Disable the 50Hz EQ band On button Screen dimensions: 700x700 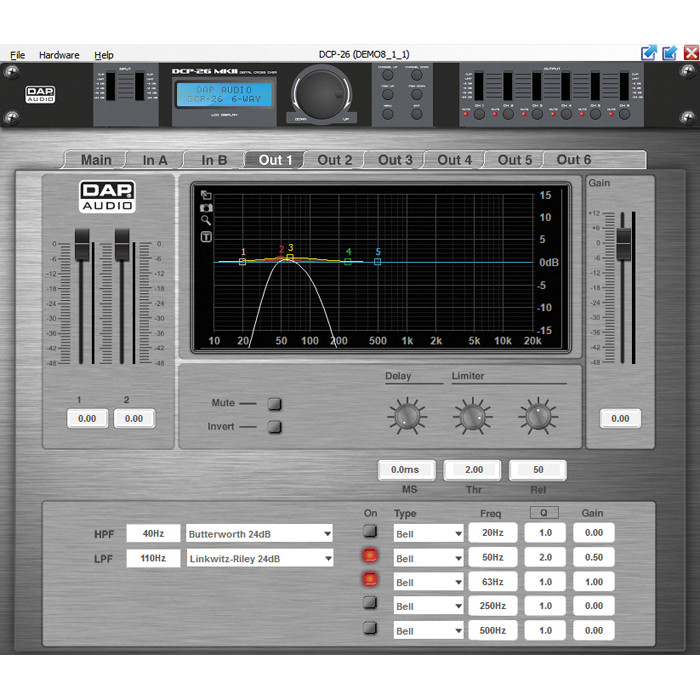[371, 556]
